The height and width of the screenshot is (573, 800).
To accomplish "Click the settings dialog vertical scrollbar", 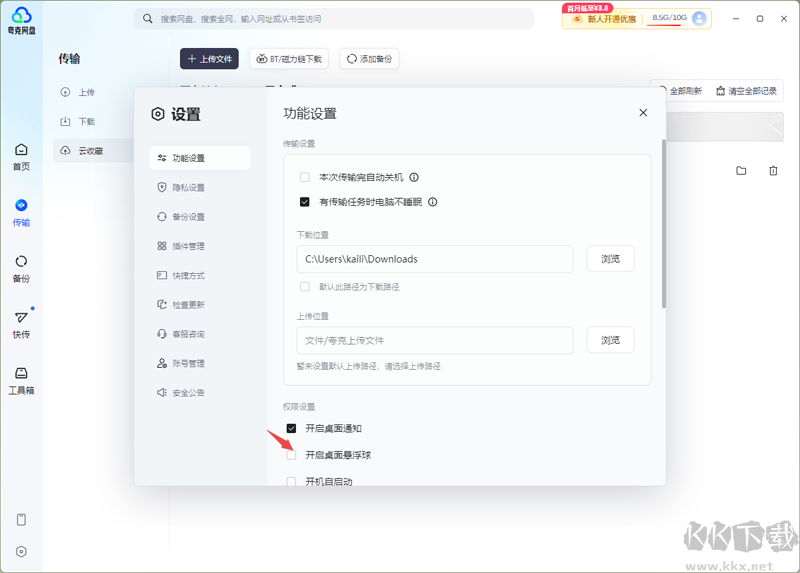I will pyautogui.click(x=663, y=223).
